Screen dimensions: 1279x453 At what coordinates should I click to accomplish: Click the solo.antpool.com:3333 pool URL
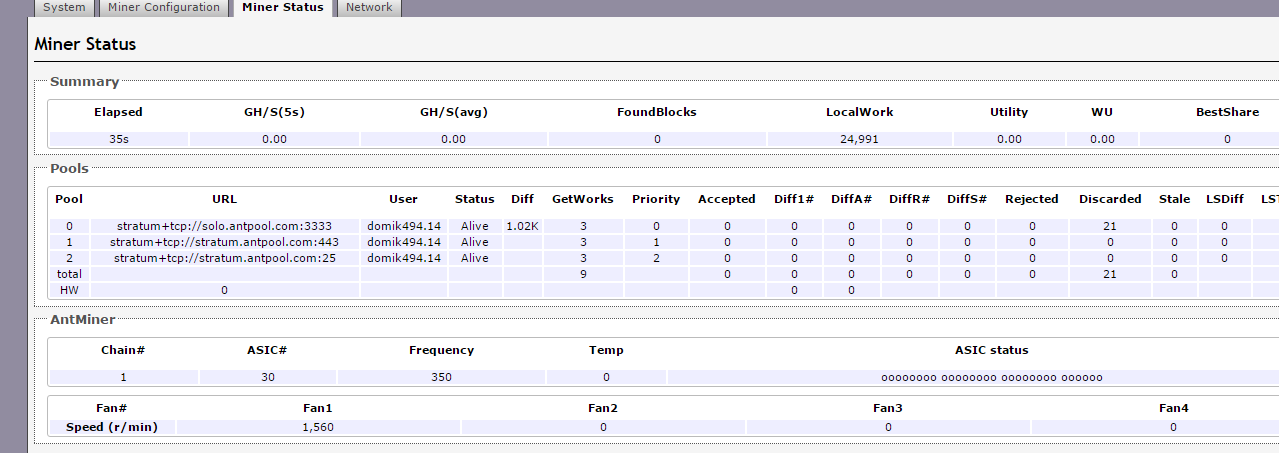[224, 227]
